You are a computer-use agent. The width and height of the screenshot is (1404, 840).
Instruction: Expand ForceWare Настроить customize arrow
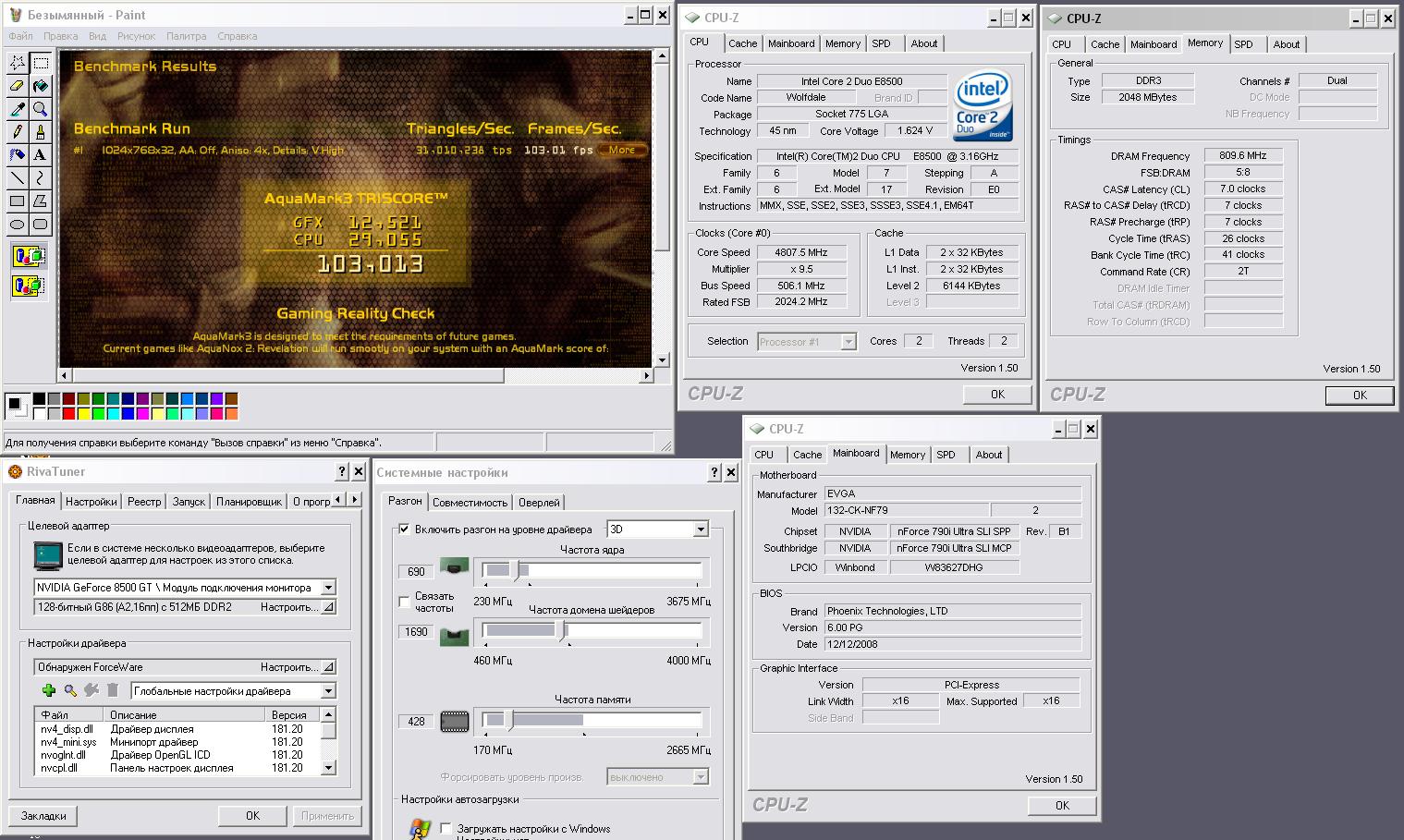[x=328, y=666]
